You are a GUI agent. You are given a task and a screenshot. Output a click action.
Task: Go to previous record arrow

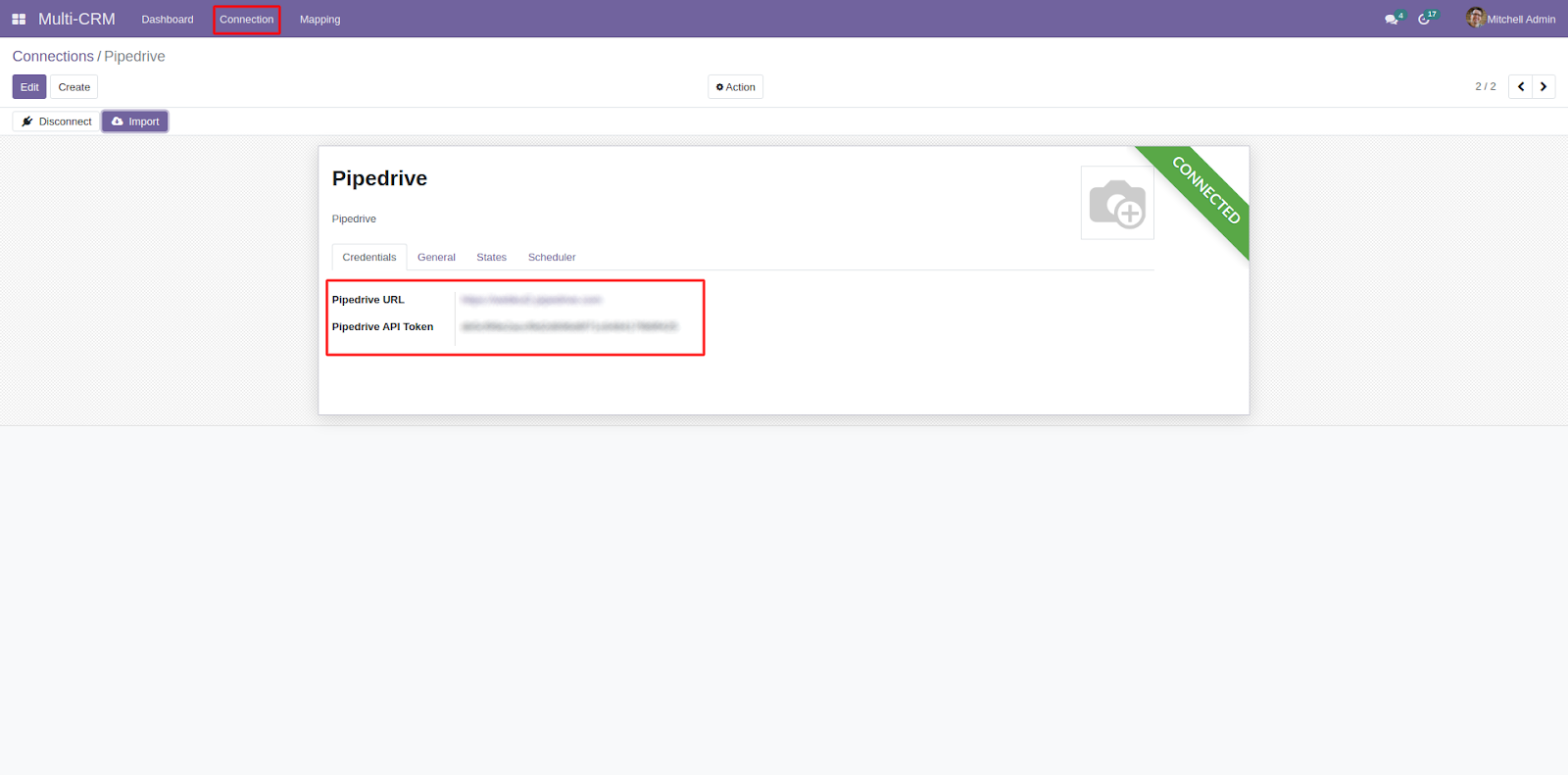point(1520,87)
